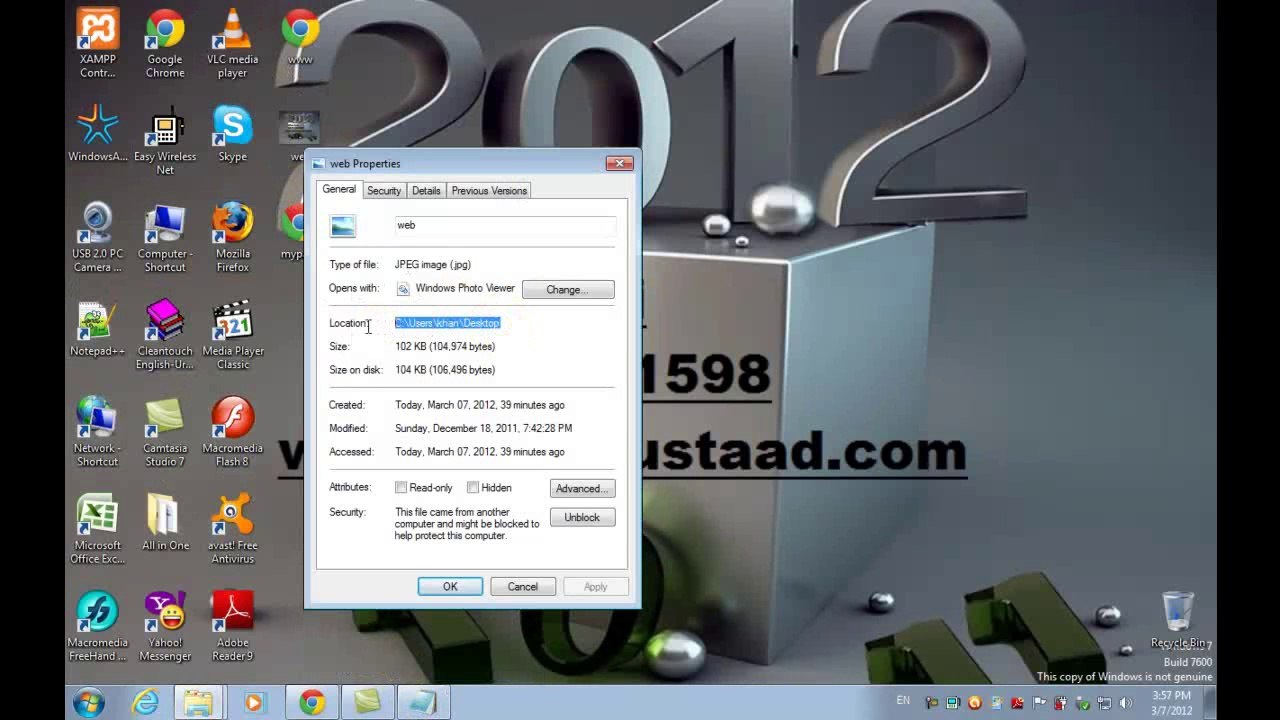Select the VLC media player desktop icon
Viewport: 1280px width, 720px height.
232,44
